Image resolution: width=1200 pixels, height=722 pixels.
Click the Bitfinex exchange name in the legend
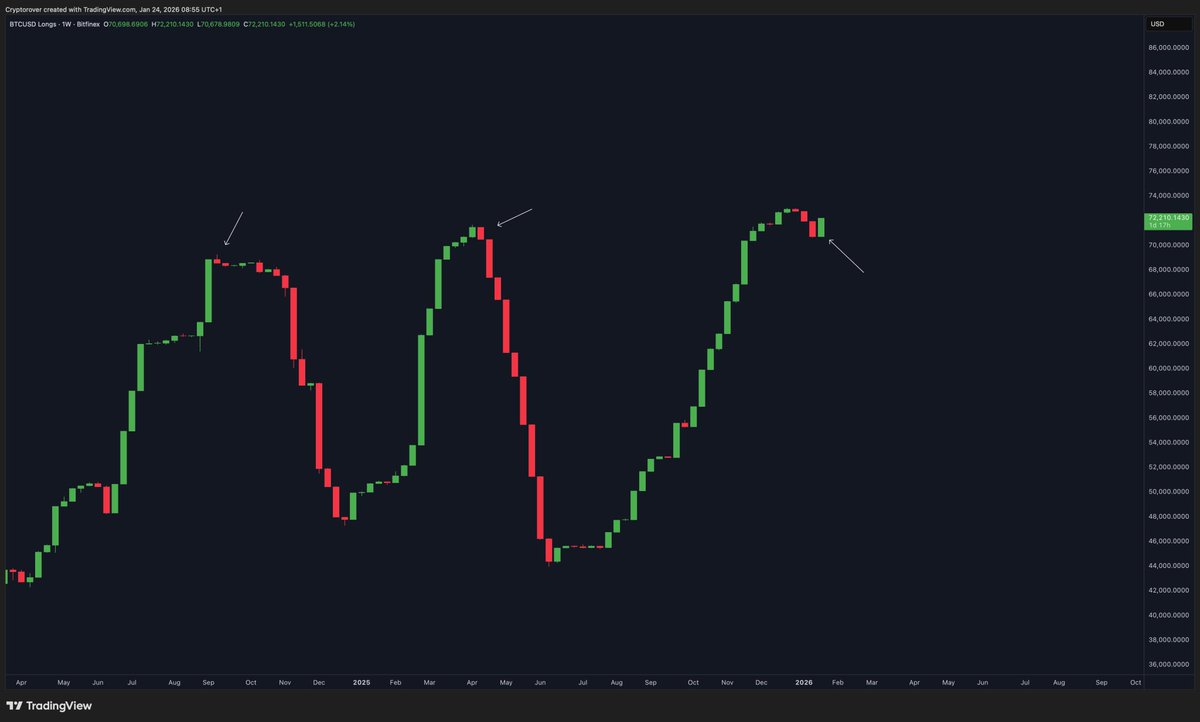(87, 24)
